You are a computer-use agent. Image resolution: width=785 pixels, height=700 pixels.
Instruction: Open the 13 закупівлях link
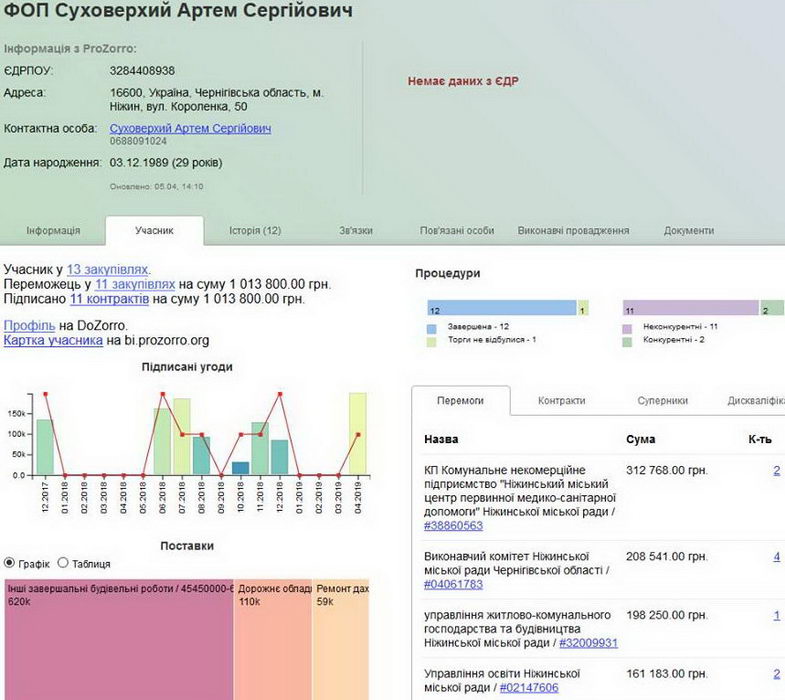108,270
